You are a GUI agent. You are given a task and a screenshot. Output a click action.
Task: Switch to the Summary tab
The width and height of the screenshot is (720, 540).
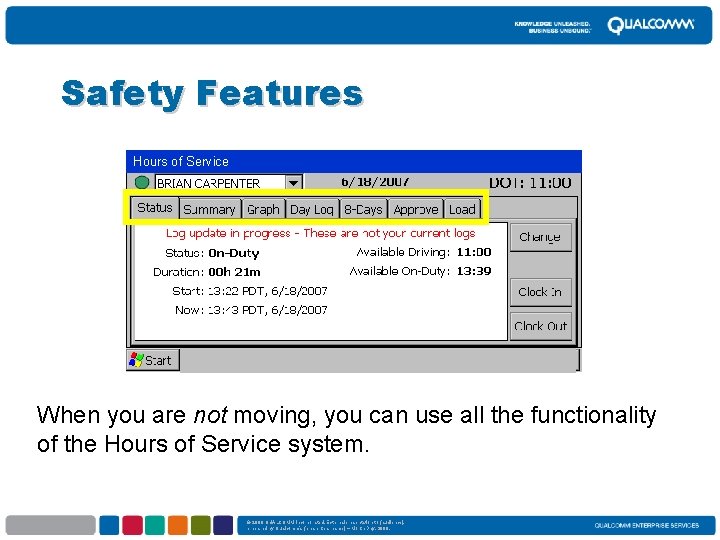coord(209,209)
